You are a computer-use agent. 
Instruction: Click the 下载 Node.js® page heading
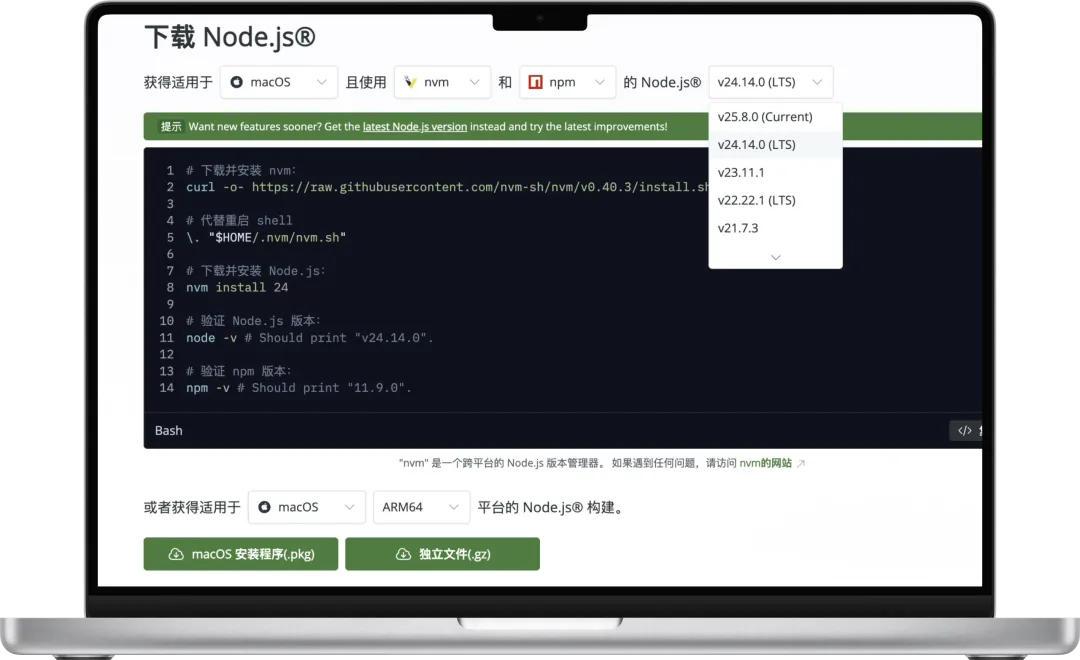[230, 37]
